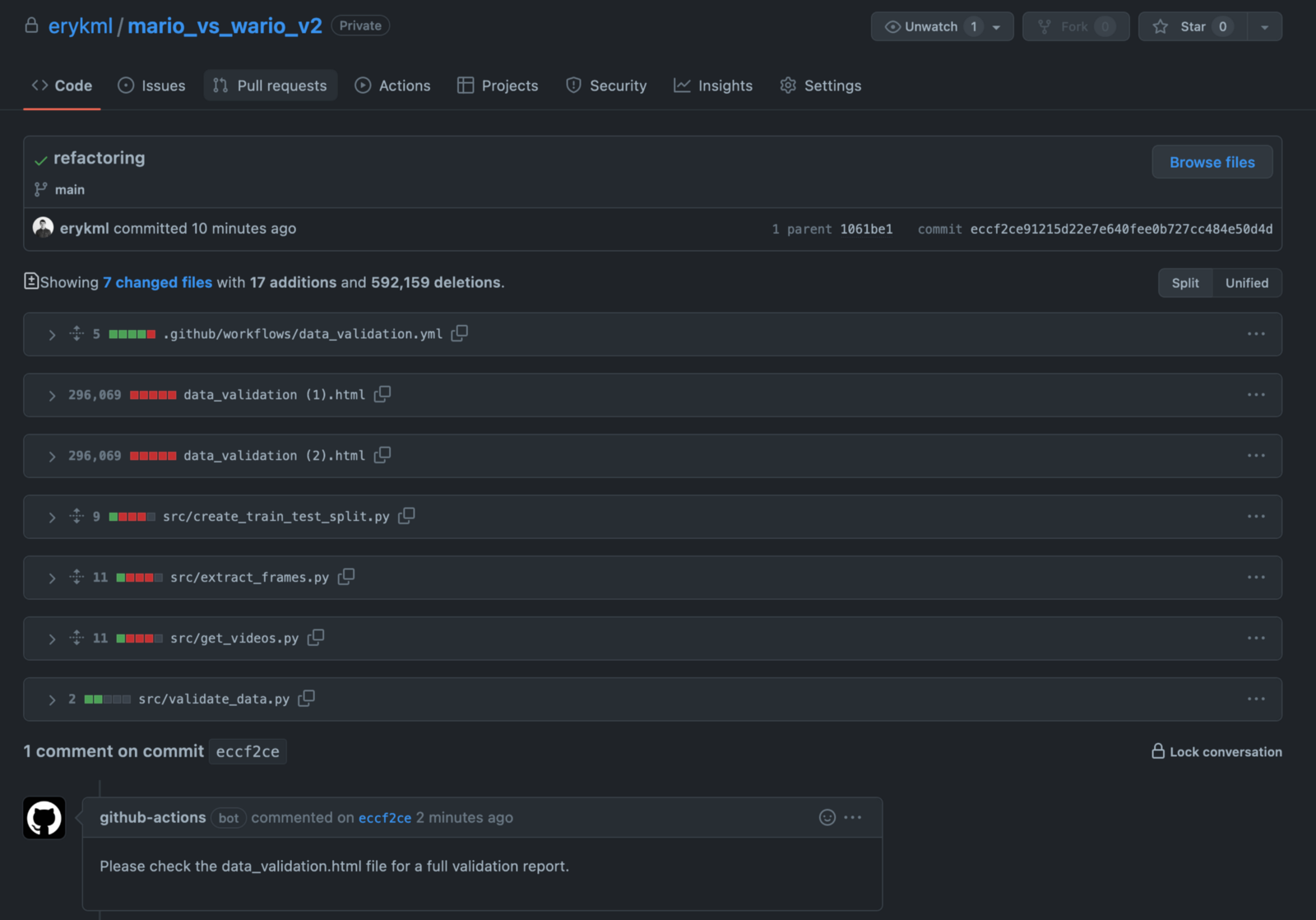Open github-actions author link
This screenshot has height=920, width=1316.
153,817
